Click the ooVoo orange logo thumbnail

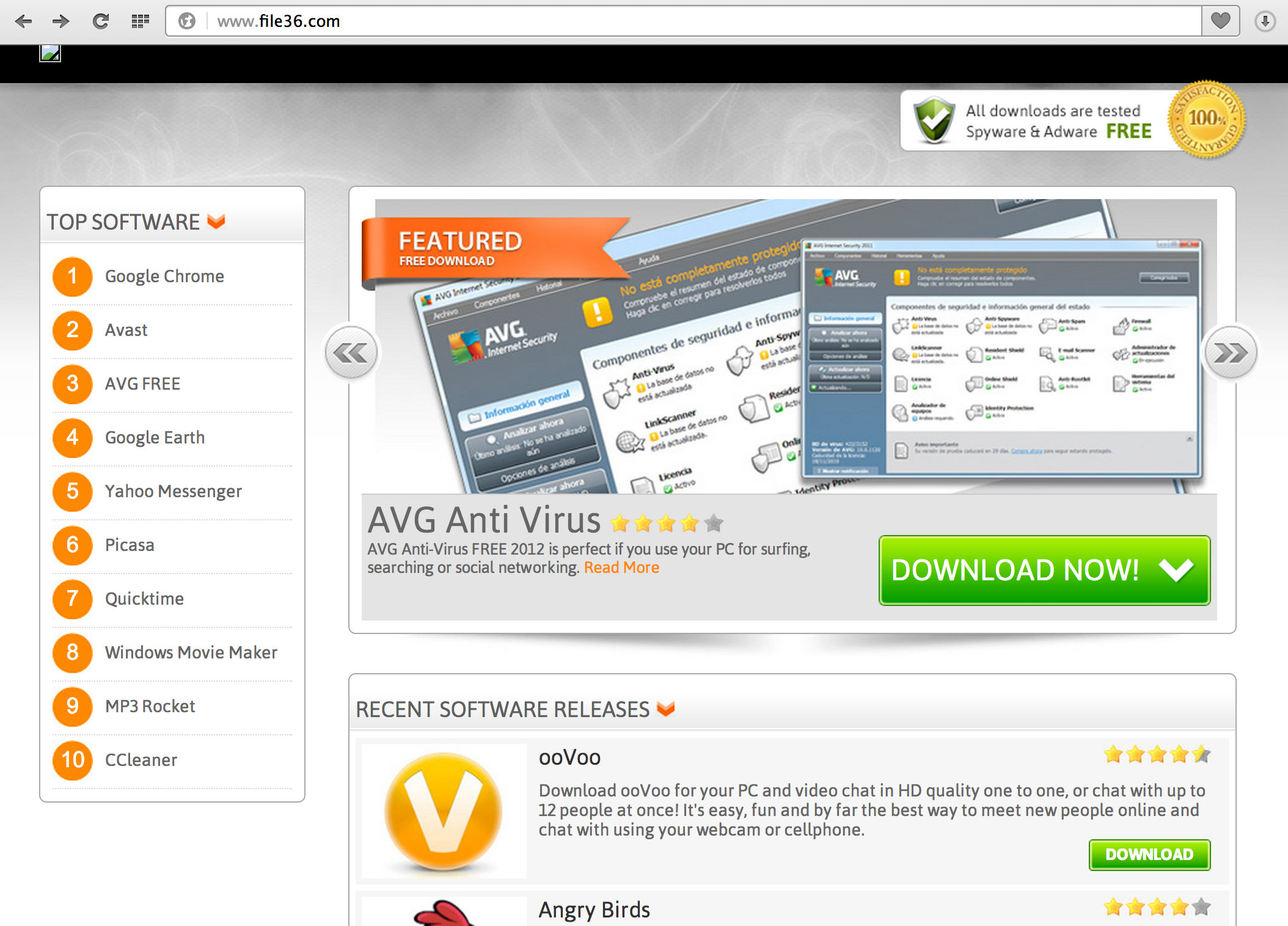pos(444,811)
